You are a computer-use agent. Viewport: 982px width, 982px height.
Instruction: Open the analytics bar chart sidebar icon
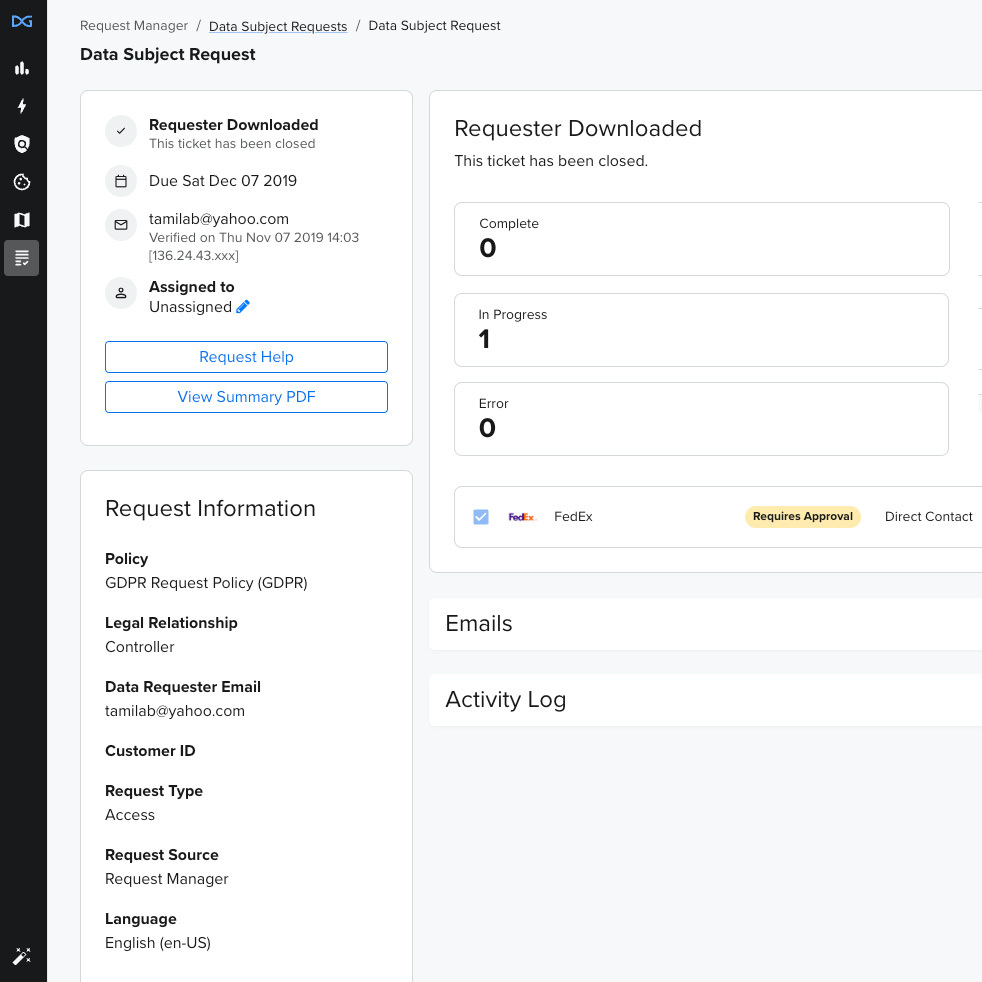pos(21,68)
